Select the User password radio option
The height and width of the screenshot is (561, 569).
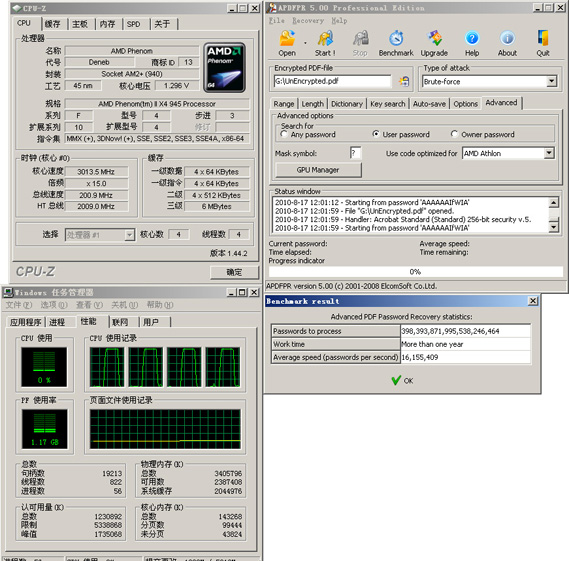(376, 134)
